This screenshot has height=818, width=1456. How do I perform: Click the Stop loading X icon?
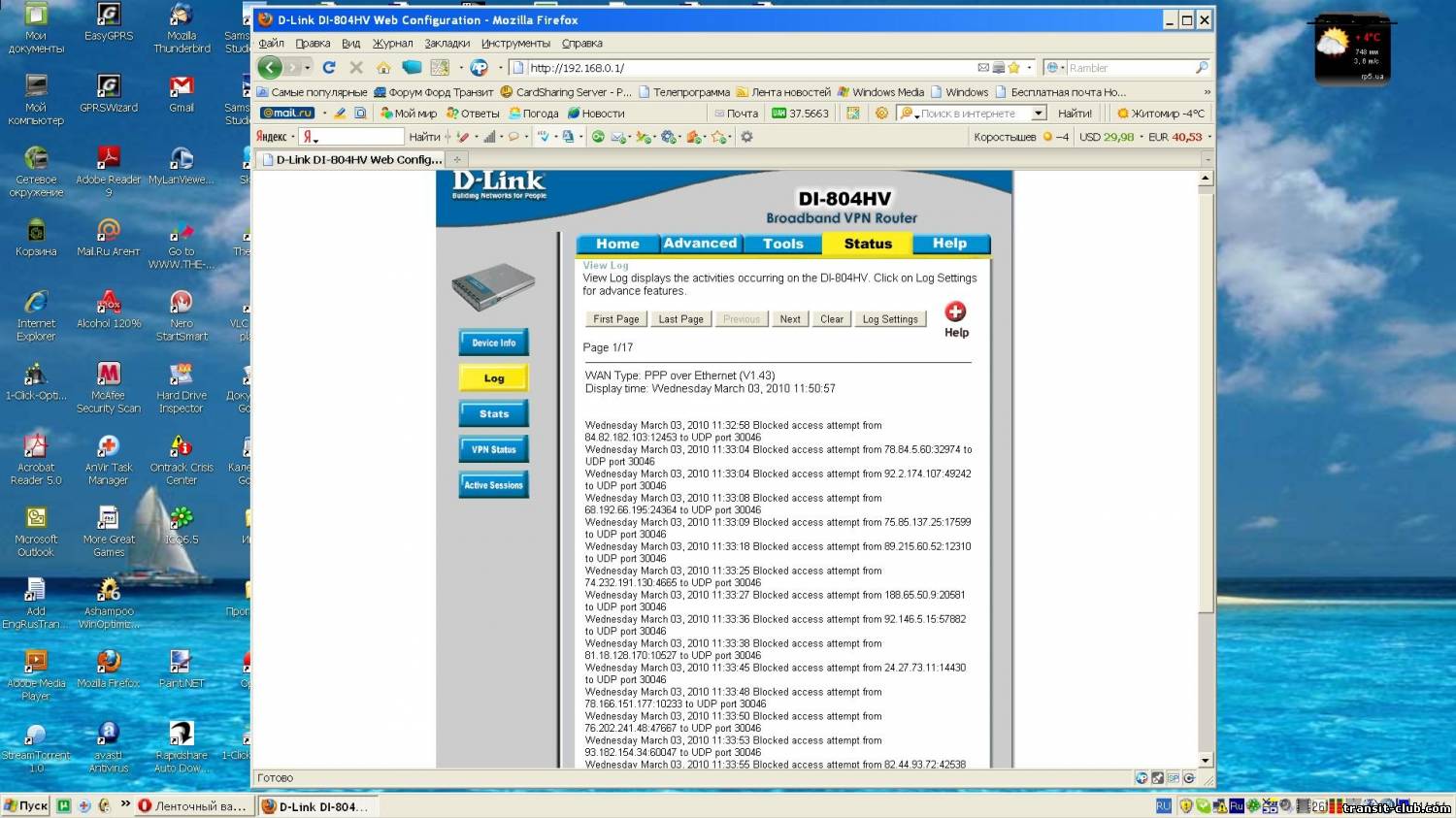tap(356, 67)
